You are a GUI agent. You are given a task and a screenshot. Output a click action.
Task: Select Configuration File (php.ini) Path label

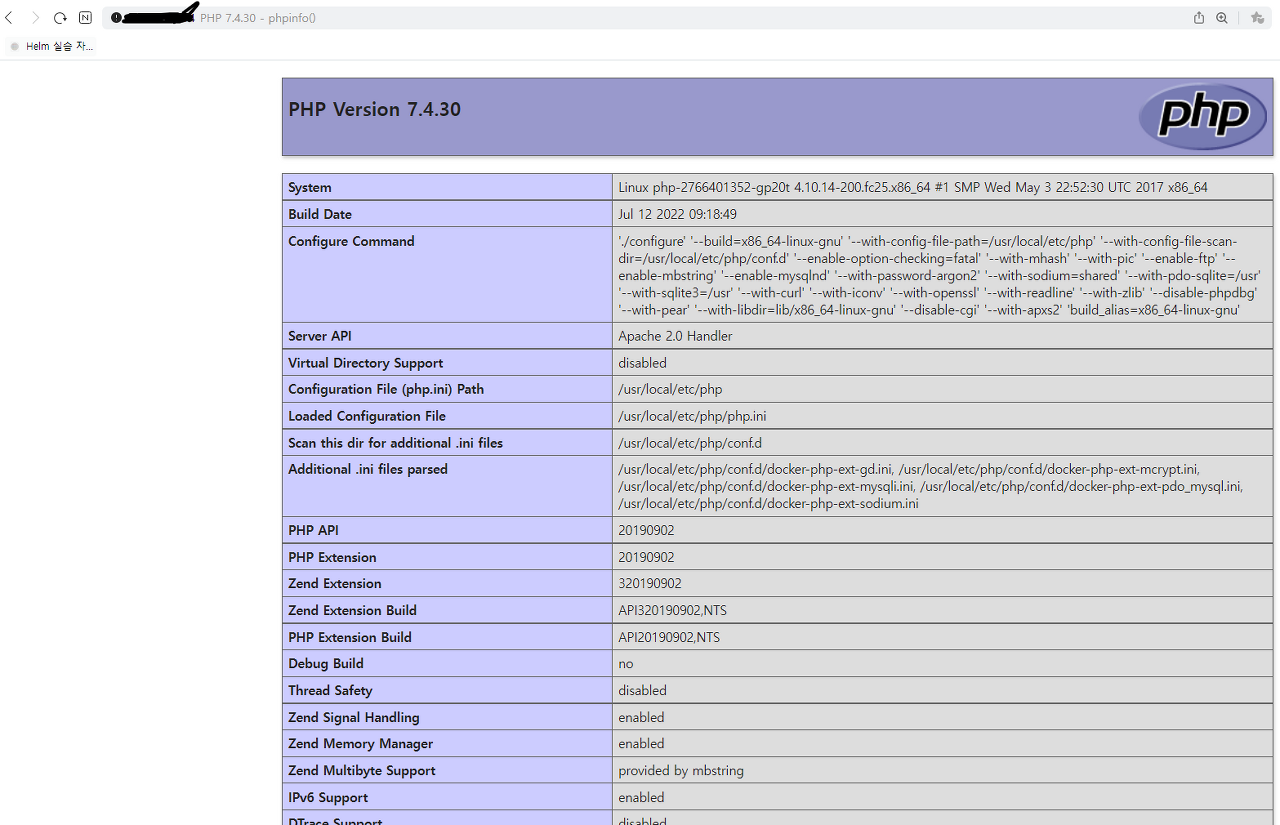click(x=386, y=389)
